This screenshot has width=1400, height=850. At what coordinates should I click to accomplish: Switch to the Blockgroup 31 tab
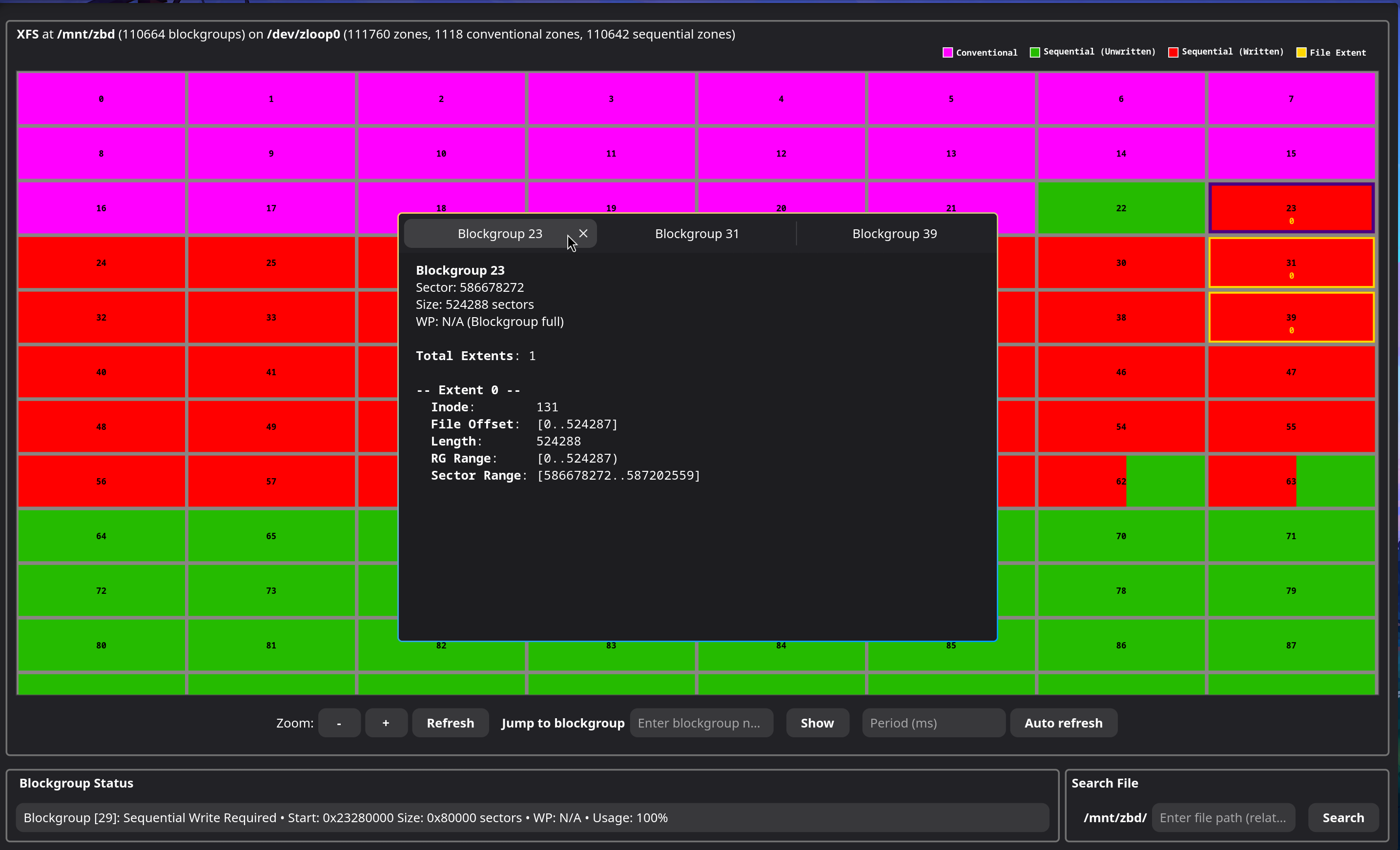click(697, 233)
